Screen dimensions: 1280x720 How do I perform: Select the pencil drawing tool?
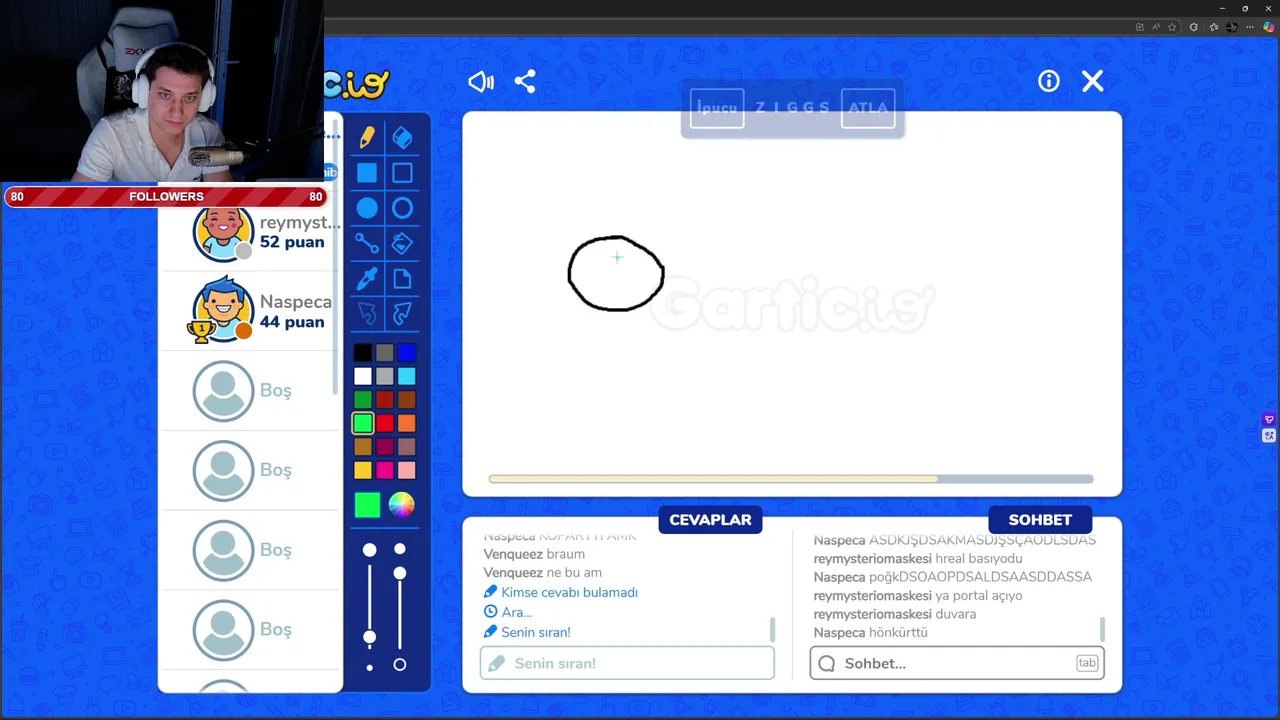point(367,137)
